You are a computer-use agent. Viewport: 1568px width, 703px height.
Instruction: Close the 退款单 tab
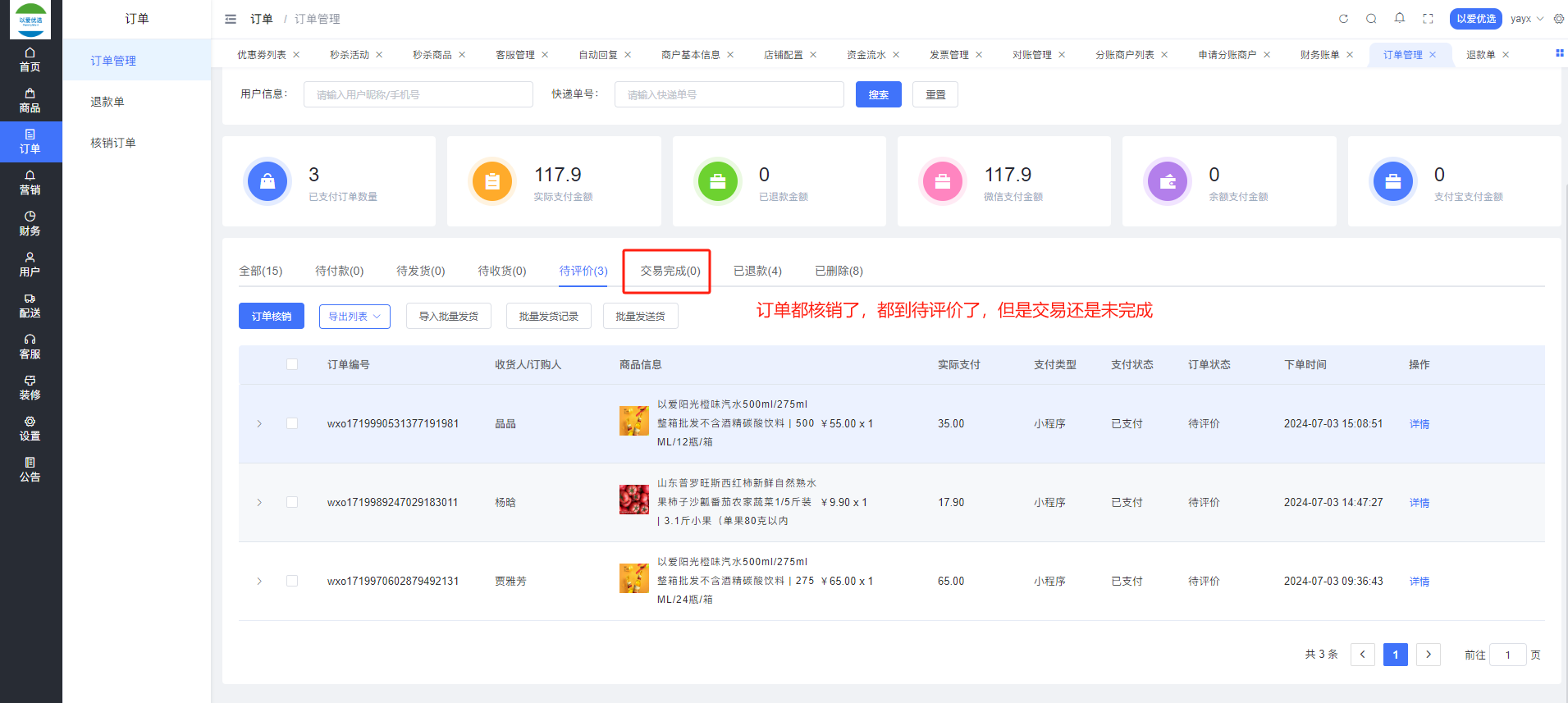1506,55
